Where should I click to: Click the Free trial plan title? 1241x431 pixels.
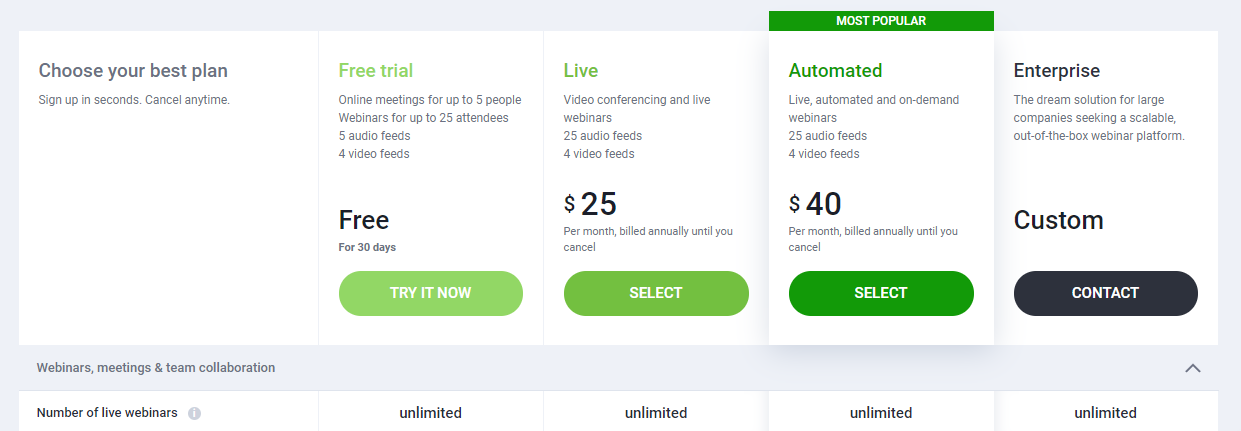coord(375,71)
